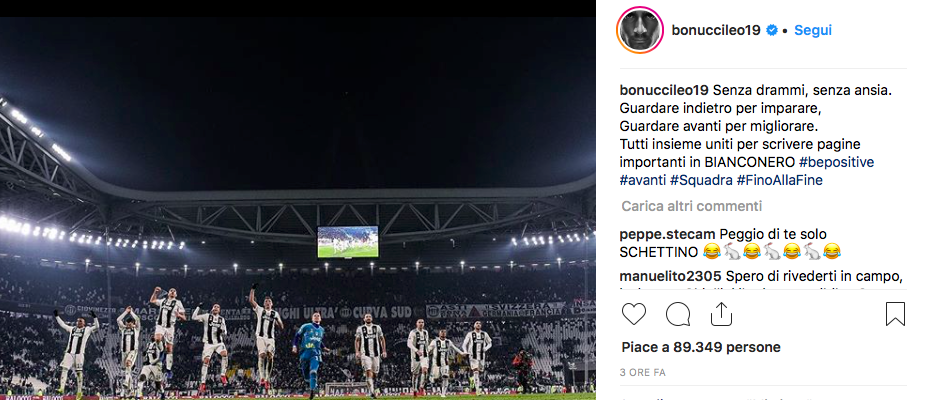Open the #avanti hashtag
The width and height of the screenshot is (927, 400).
643,180
